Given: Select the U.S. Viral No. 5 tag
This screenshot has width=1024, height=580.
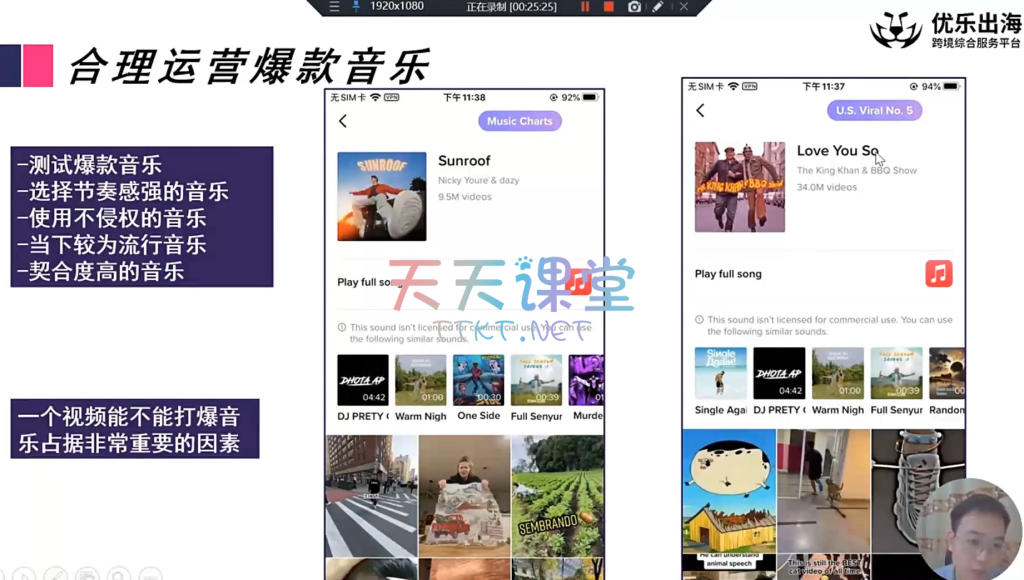Looking at the screenshot, I should [874, 111].
